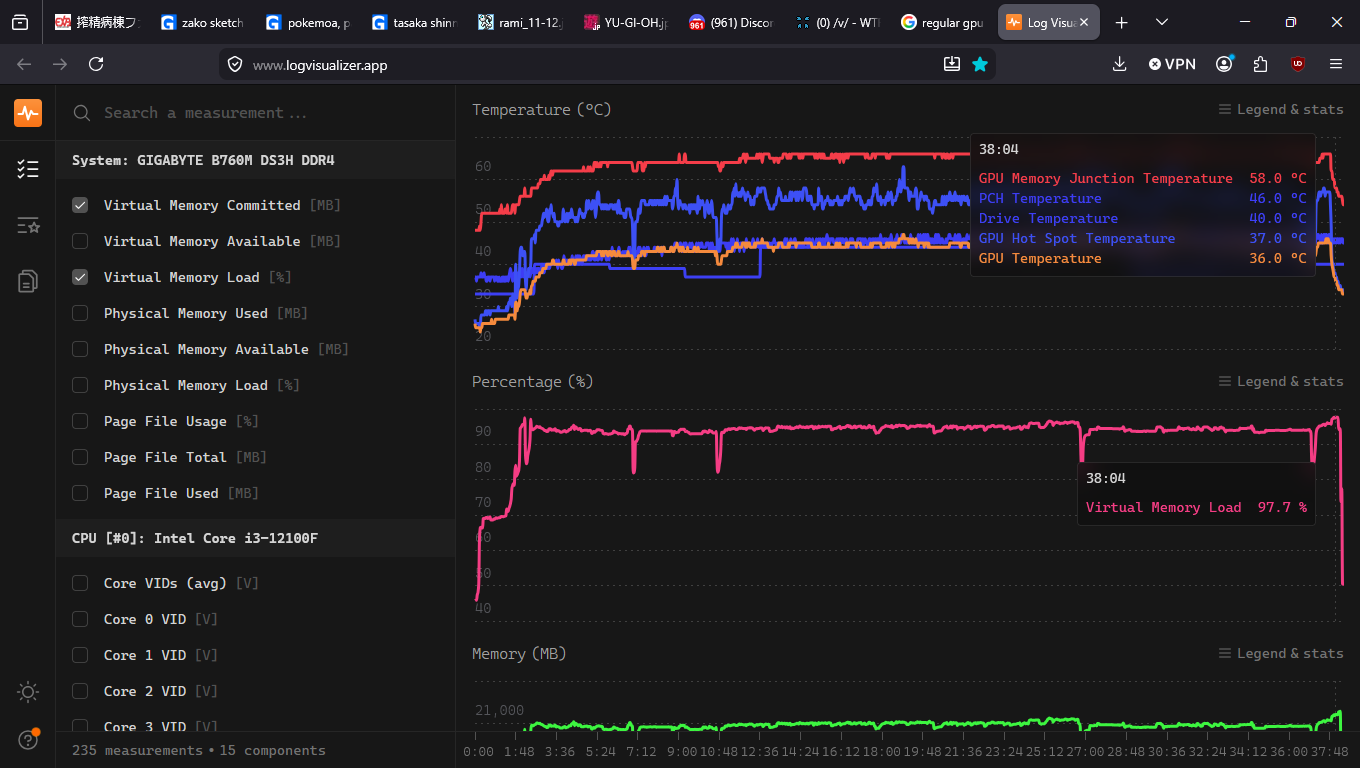Open the browser account profile icon
Image resolution: width=1360 pixels, height=768 pixels.
pyautogui.click(x=1224, y=64)
